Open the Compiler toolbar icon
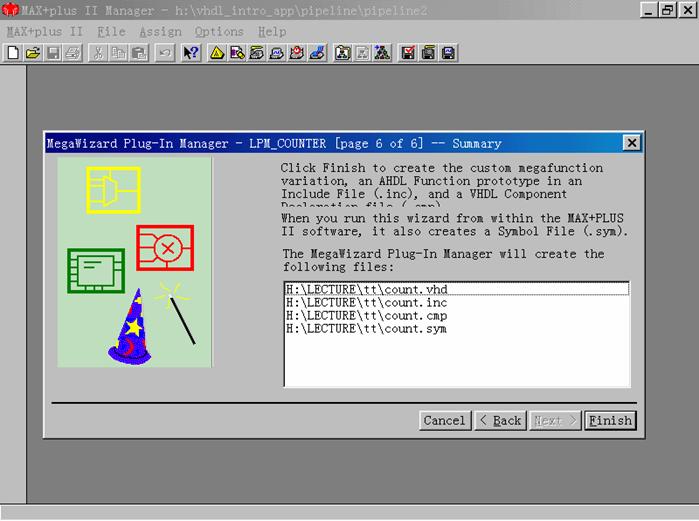The height and width of the screenshot is (521, 699). point(257,53)
